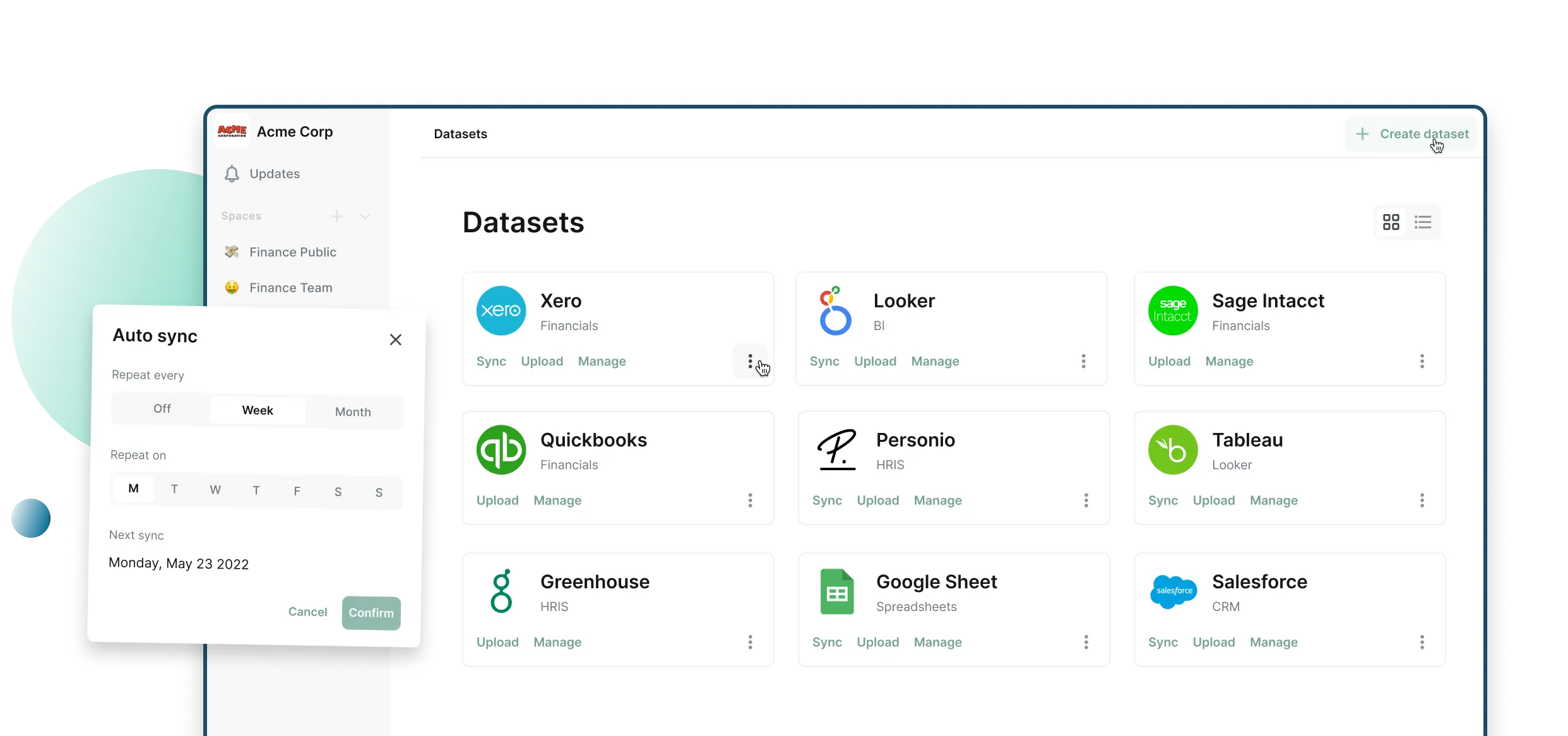Upload to the Greenhouse dataset

coord(497,642)
